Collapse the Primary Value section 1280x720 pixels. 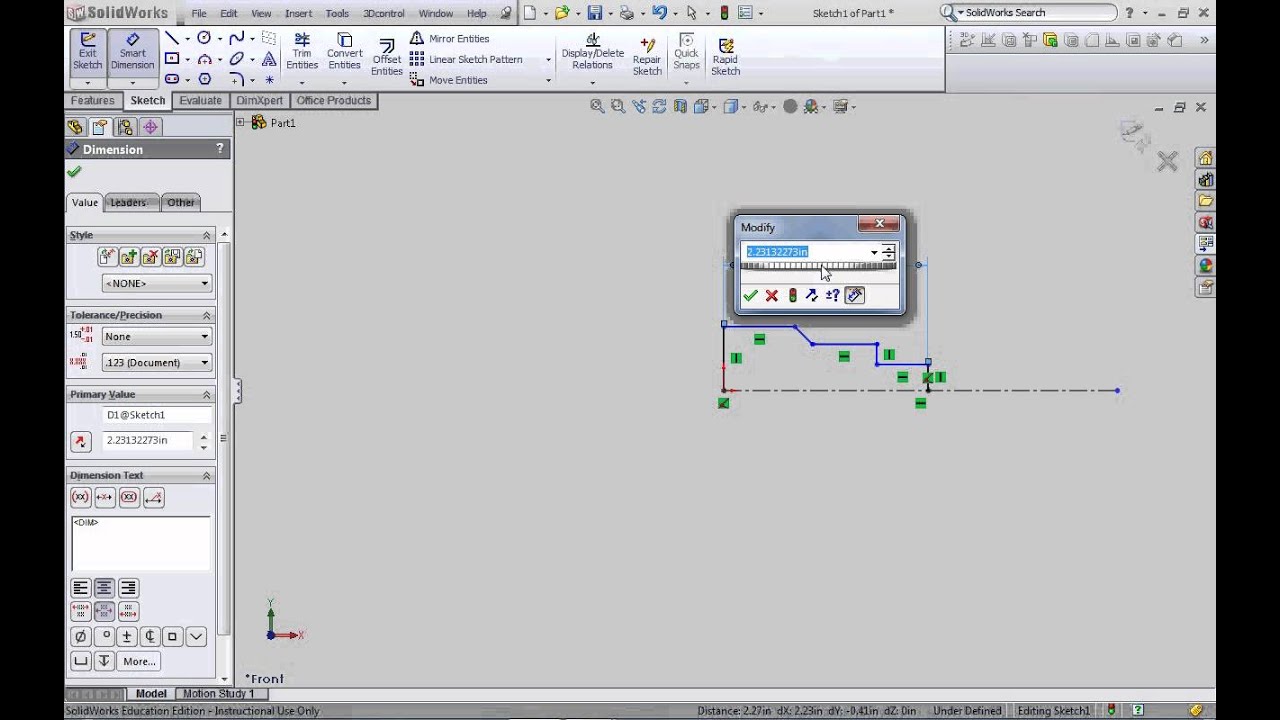click(x=207, y=394)
